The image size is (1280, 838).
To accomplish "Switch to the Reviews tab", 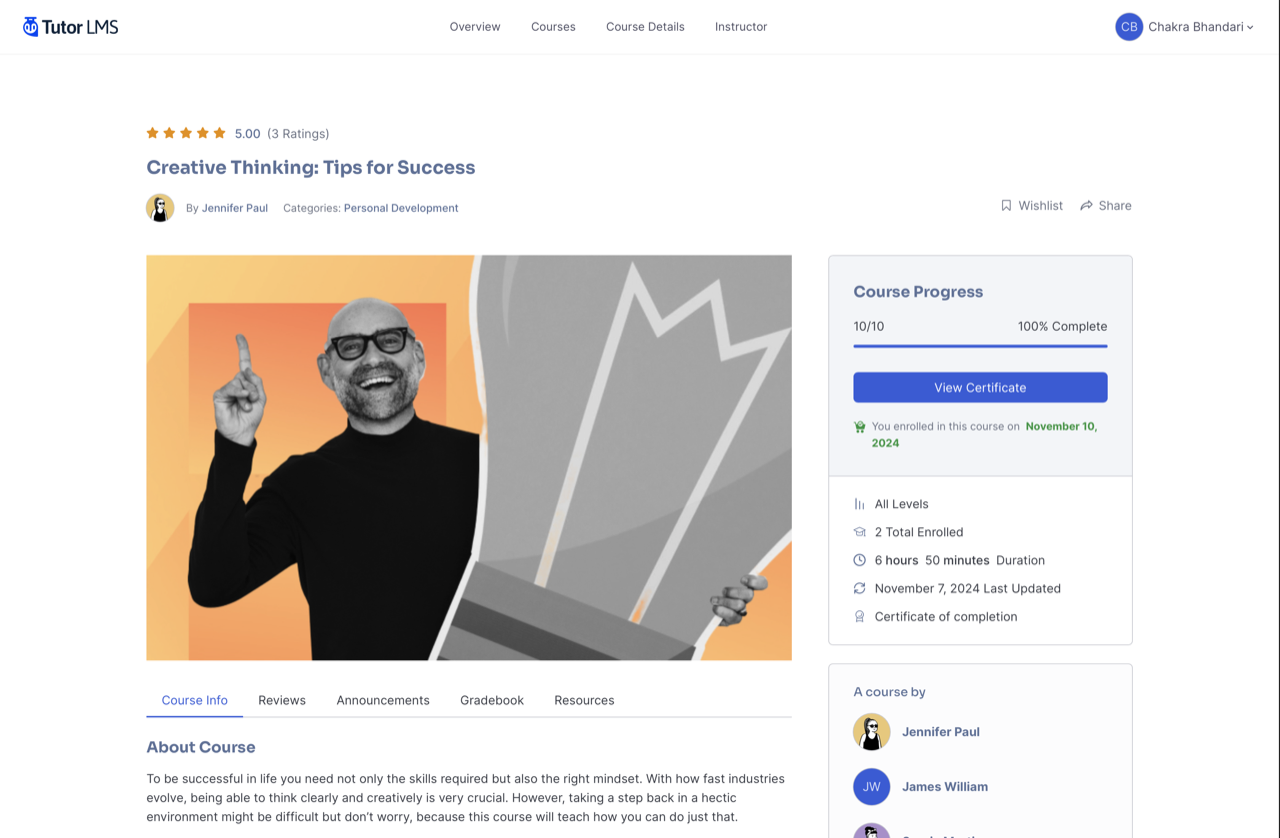I will [282, 700].
